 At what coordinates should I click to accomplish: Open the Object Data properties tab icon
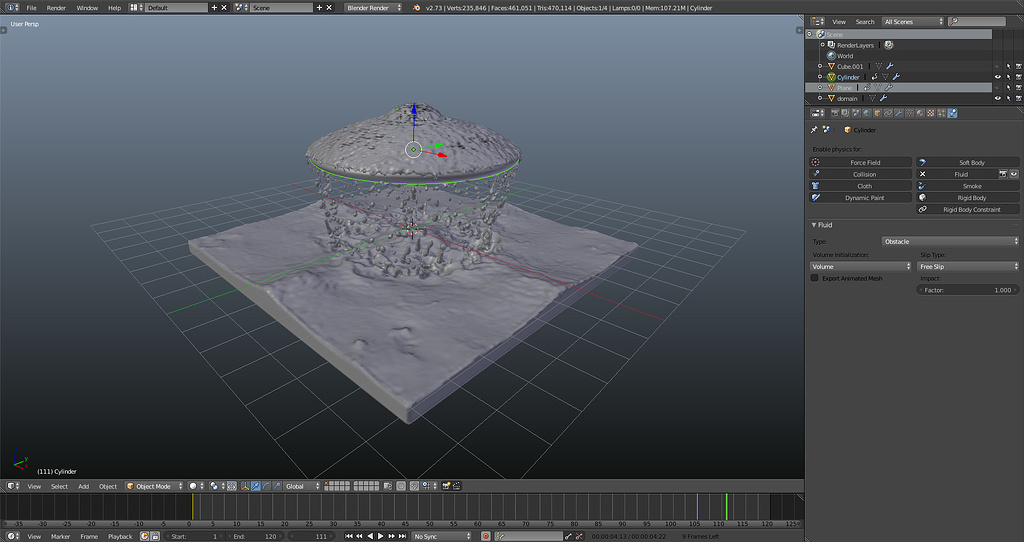click(x=910, y=113)
